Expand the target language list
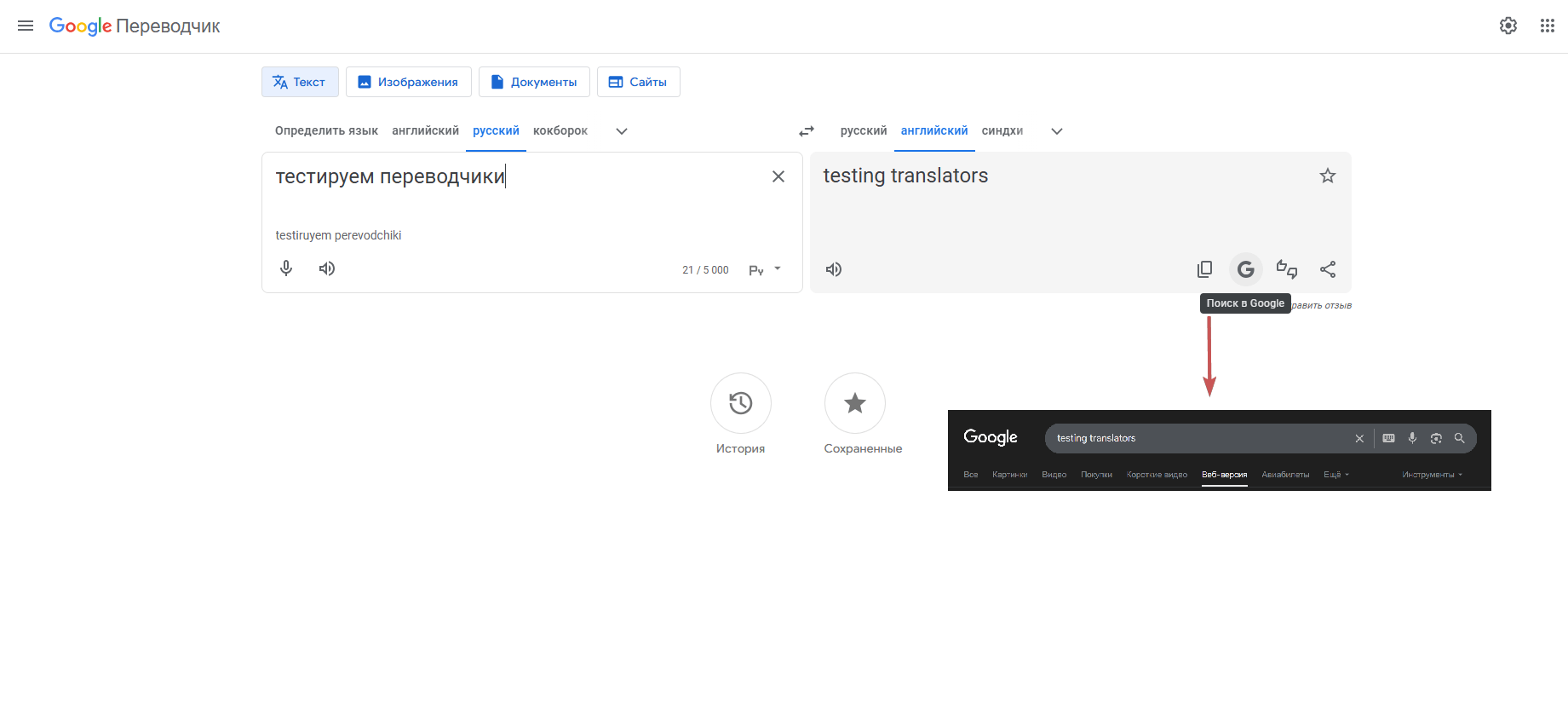 pos(1057,131)
